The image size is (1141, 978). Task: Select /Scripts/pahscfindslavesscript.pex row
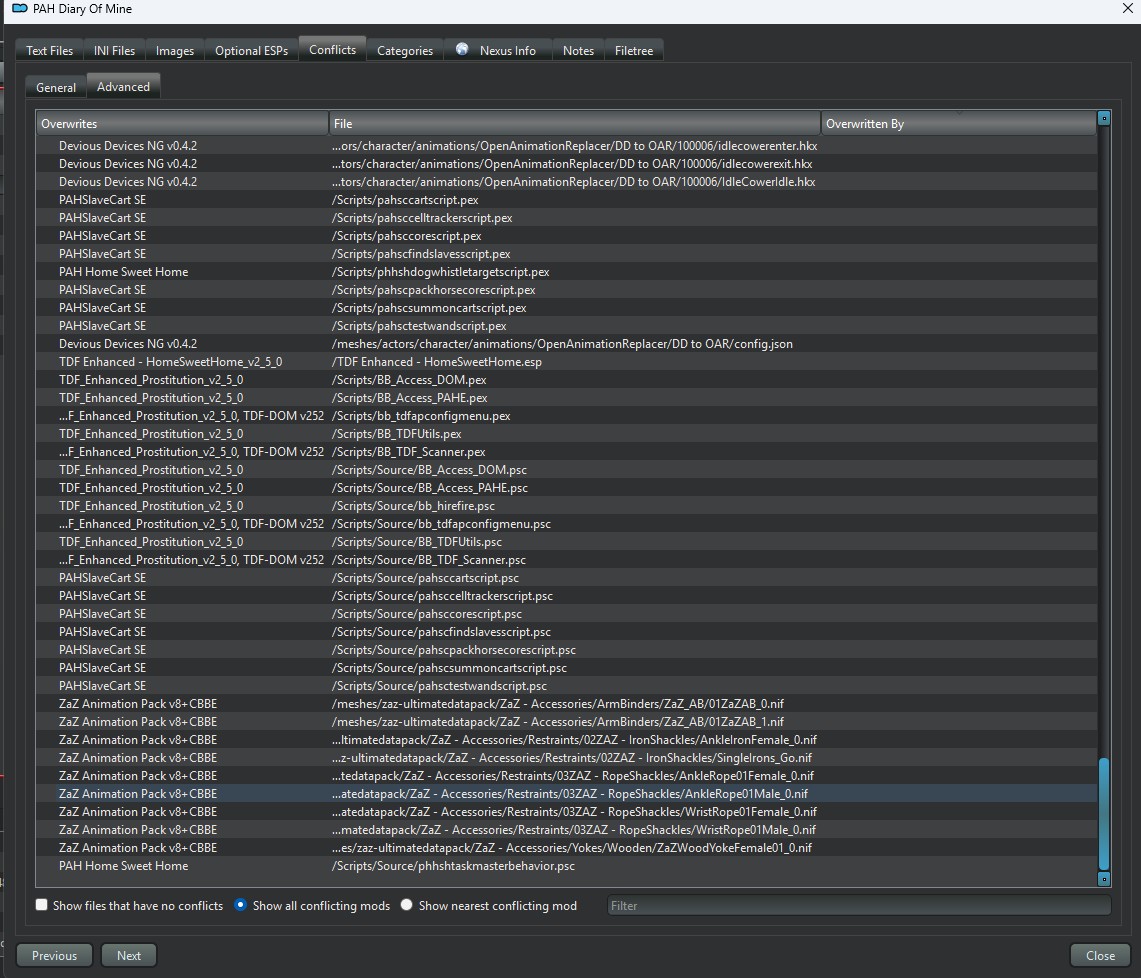click(x=567, y=254)
